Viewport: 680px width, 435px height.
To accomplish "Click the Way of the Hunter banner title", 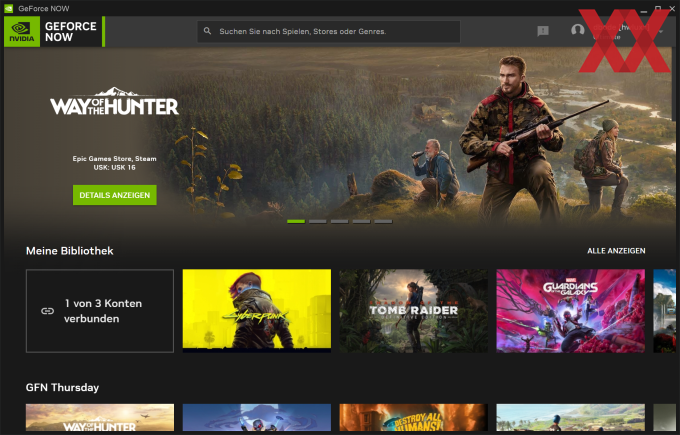I will [114, 101].
